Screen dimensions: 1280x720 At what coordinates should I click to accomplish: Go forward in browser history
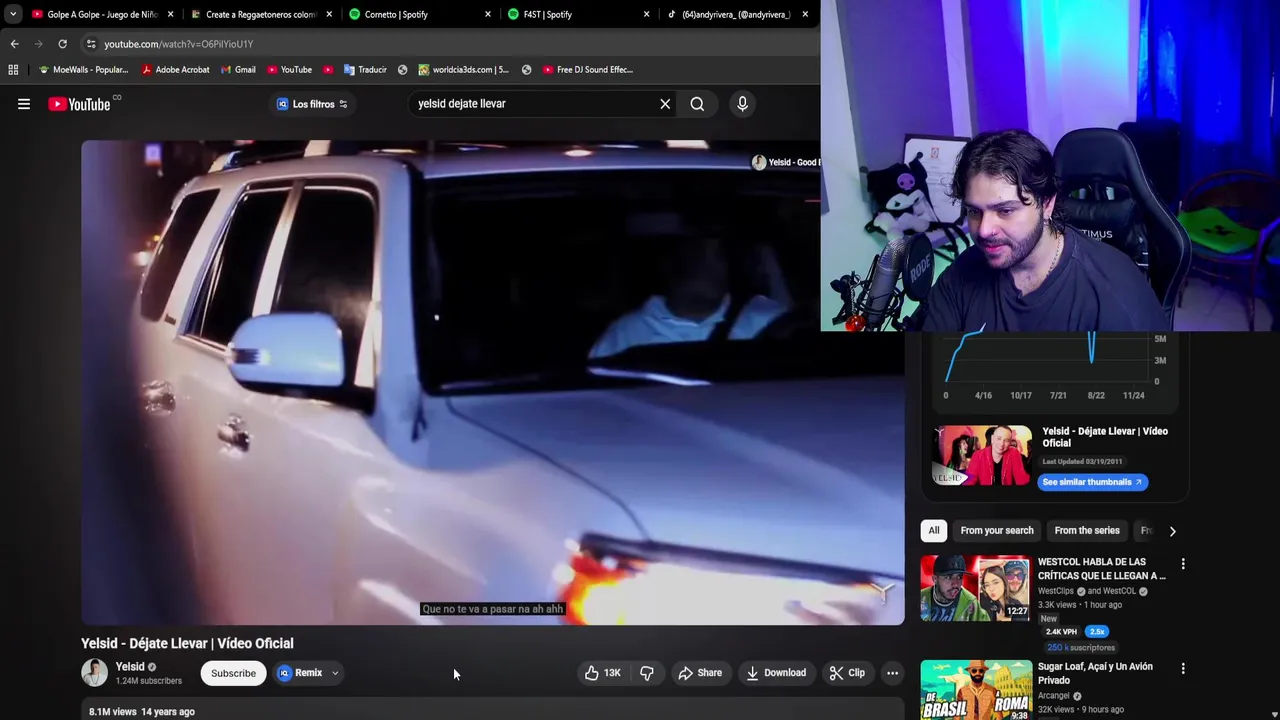tap(38, 44)
